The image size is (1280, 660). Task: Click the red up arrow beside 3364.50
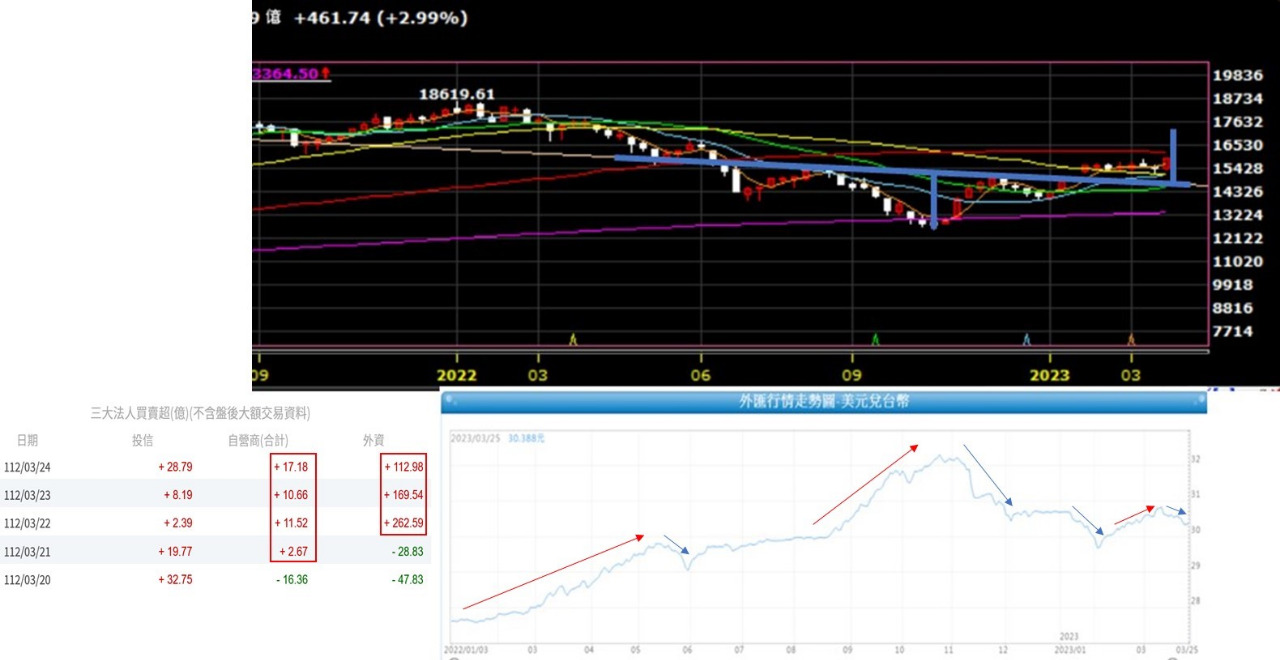325,74
